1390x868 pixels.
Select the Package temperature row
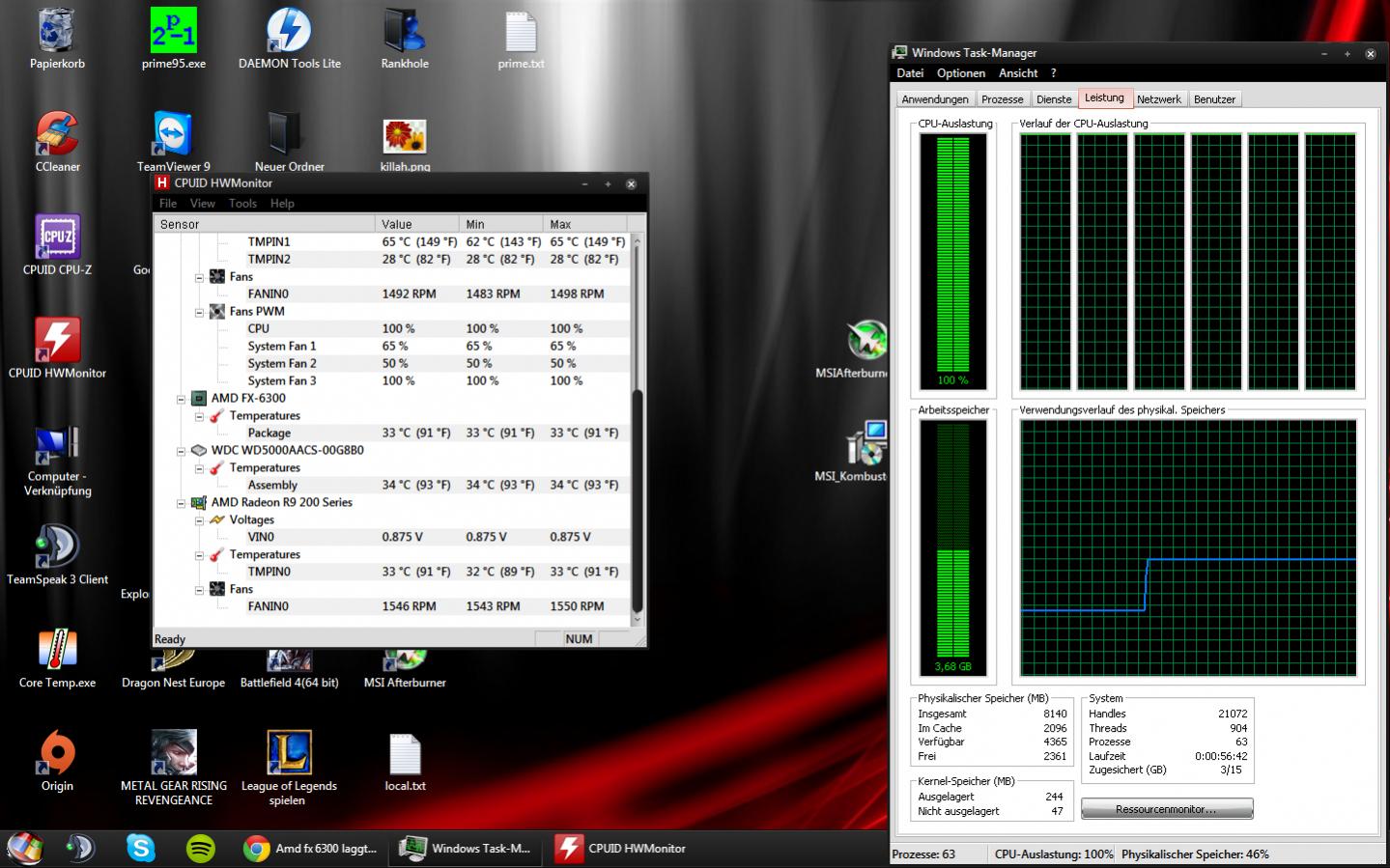click(x=393, y=434)
